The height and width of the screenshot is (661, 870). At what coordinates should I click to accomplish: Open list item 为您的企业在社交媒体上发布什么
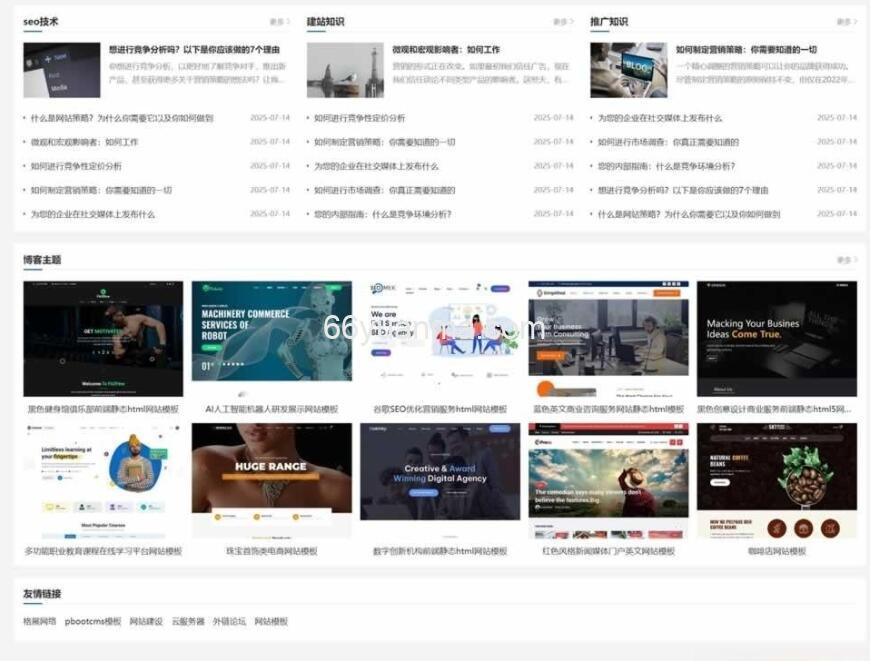pyautogui.click(x=96, y=213)
